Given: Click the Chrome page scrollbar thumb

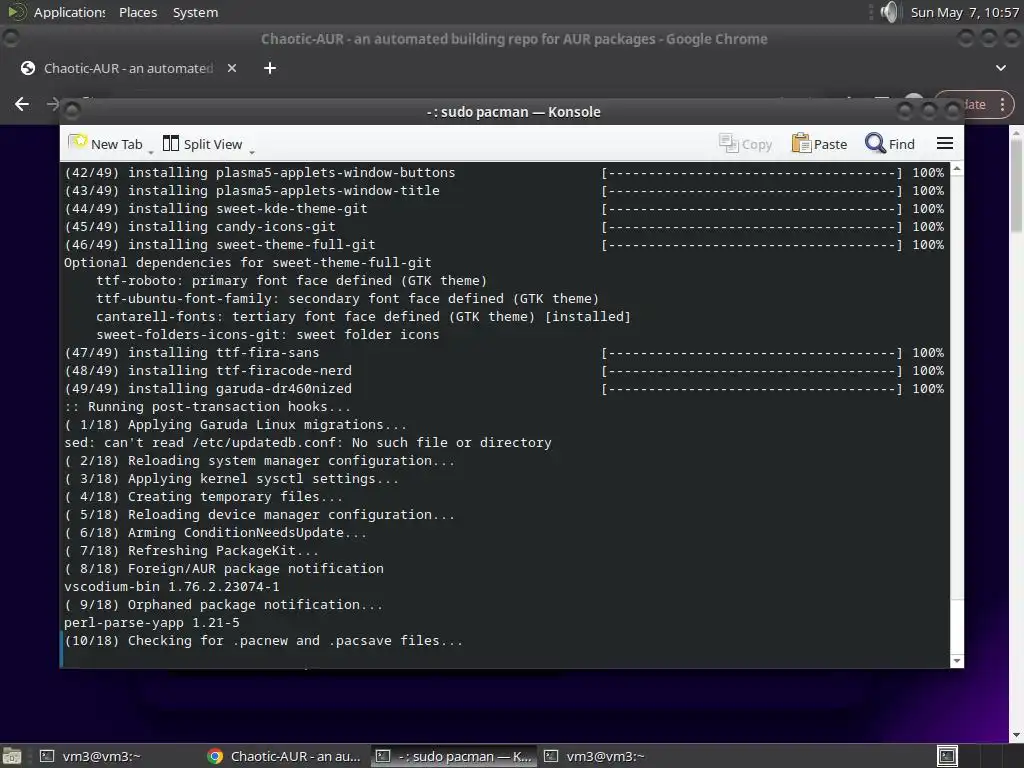Looking at the screenshot, I should pos(1017,185).
